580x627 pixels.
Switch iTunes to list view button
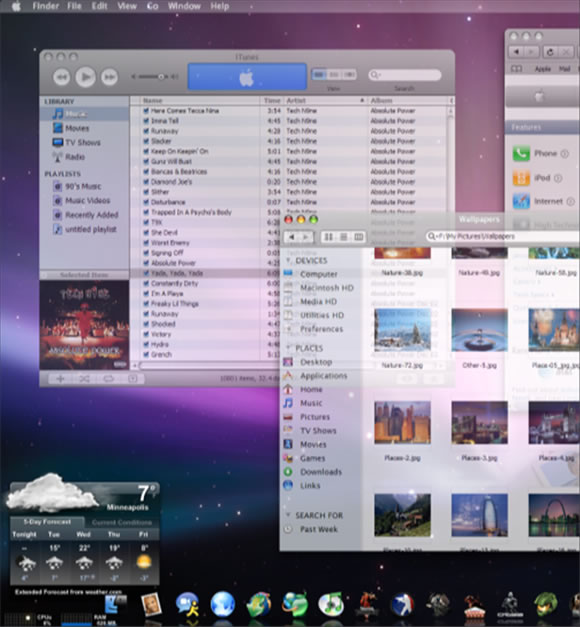[x=319, y=75]
